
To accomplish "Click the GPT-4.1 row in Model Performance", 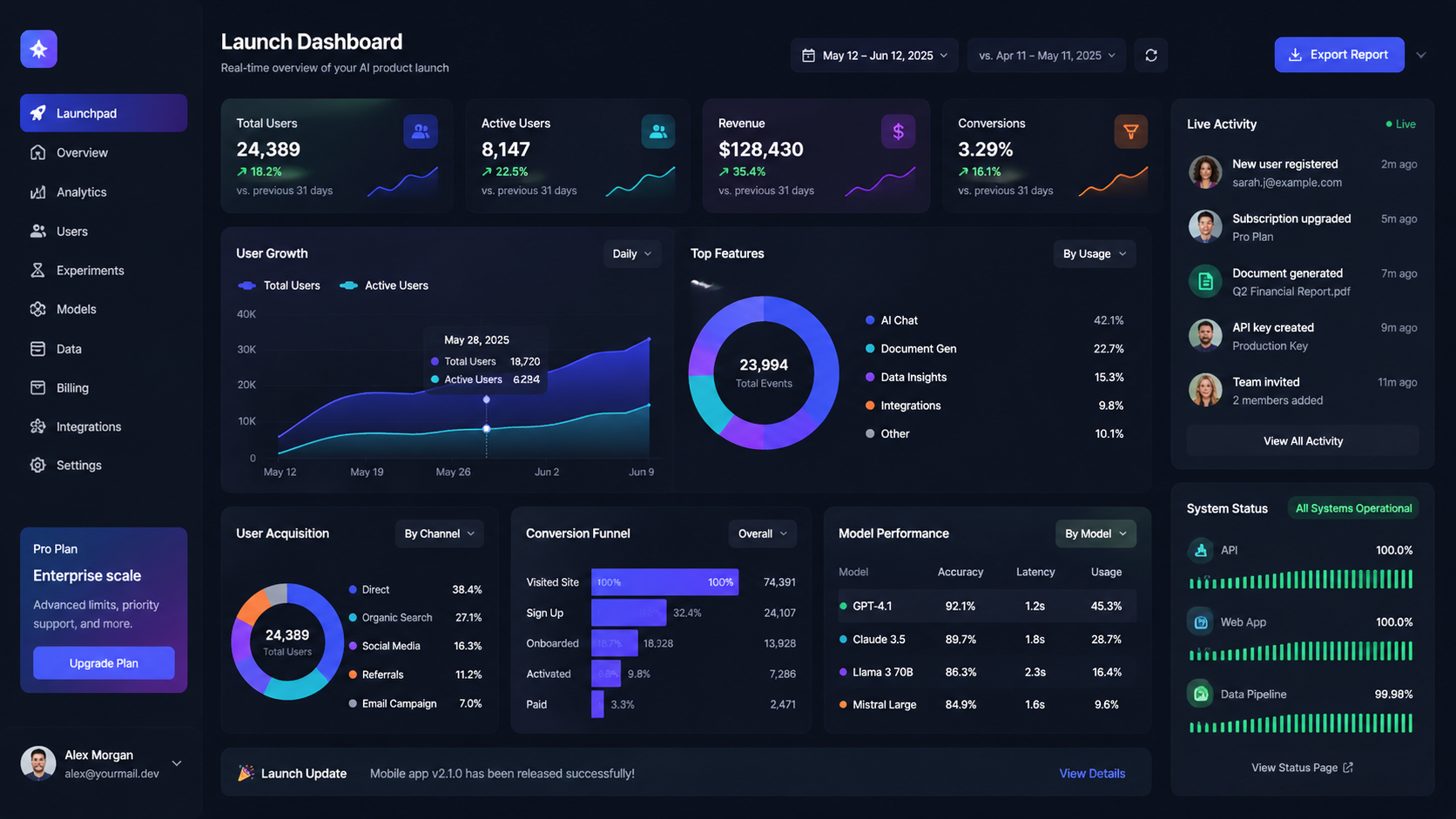I will click(987, 606).
